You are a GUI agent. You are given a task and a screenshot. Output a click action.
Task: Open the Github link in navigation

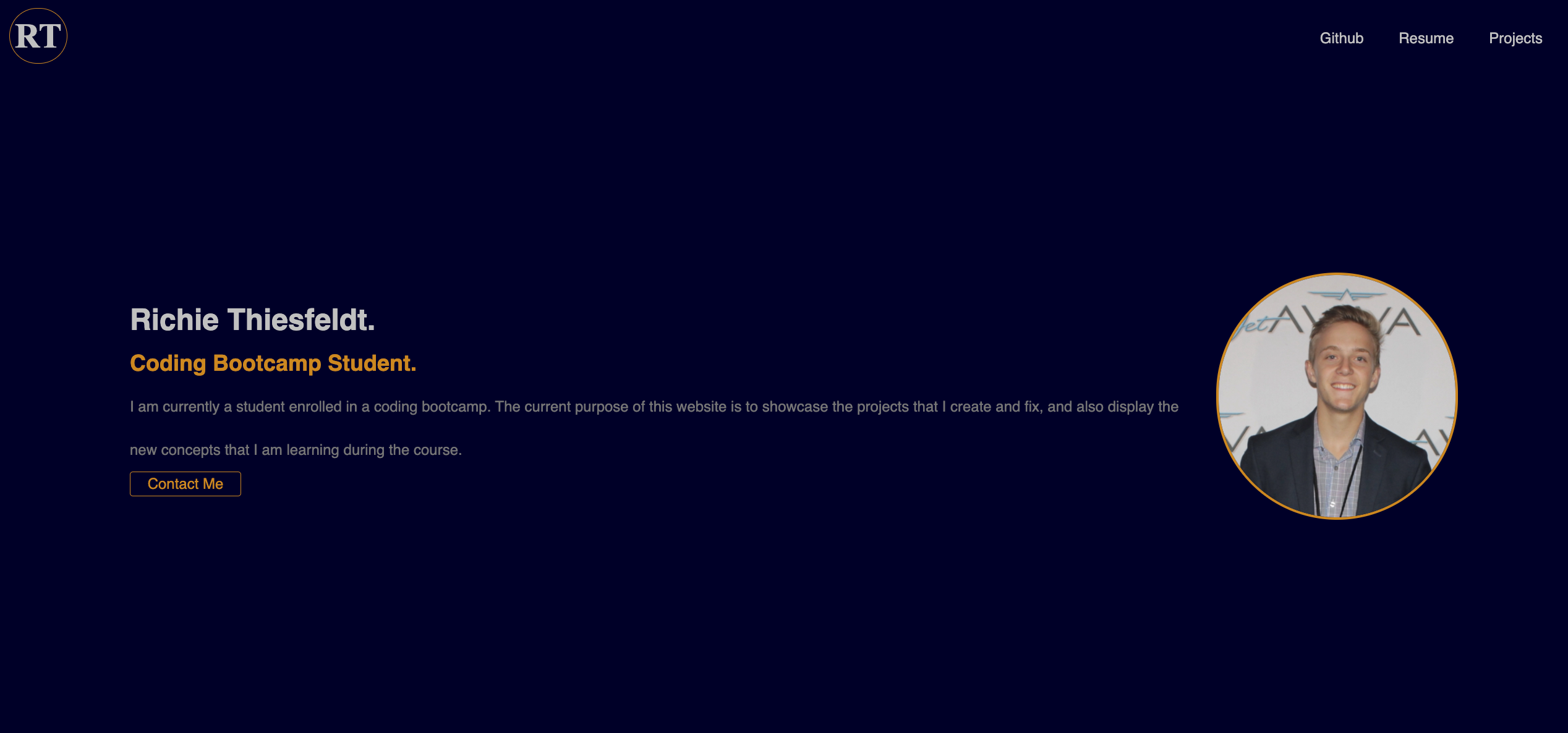tap(1341, 38)
